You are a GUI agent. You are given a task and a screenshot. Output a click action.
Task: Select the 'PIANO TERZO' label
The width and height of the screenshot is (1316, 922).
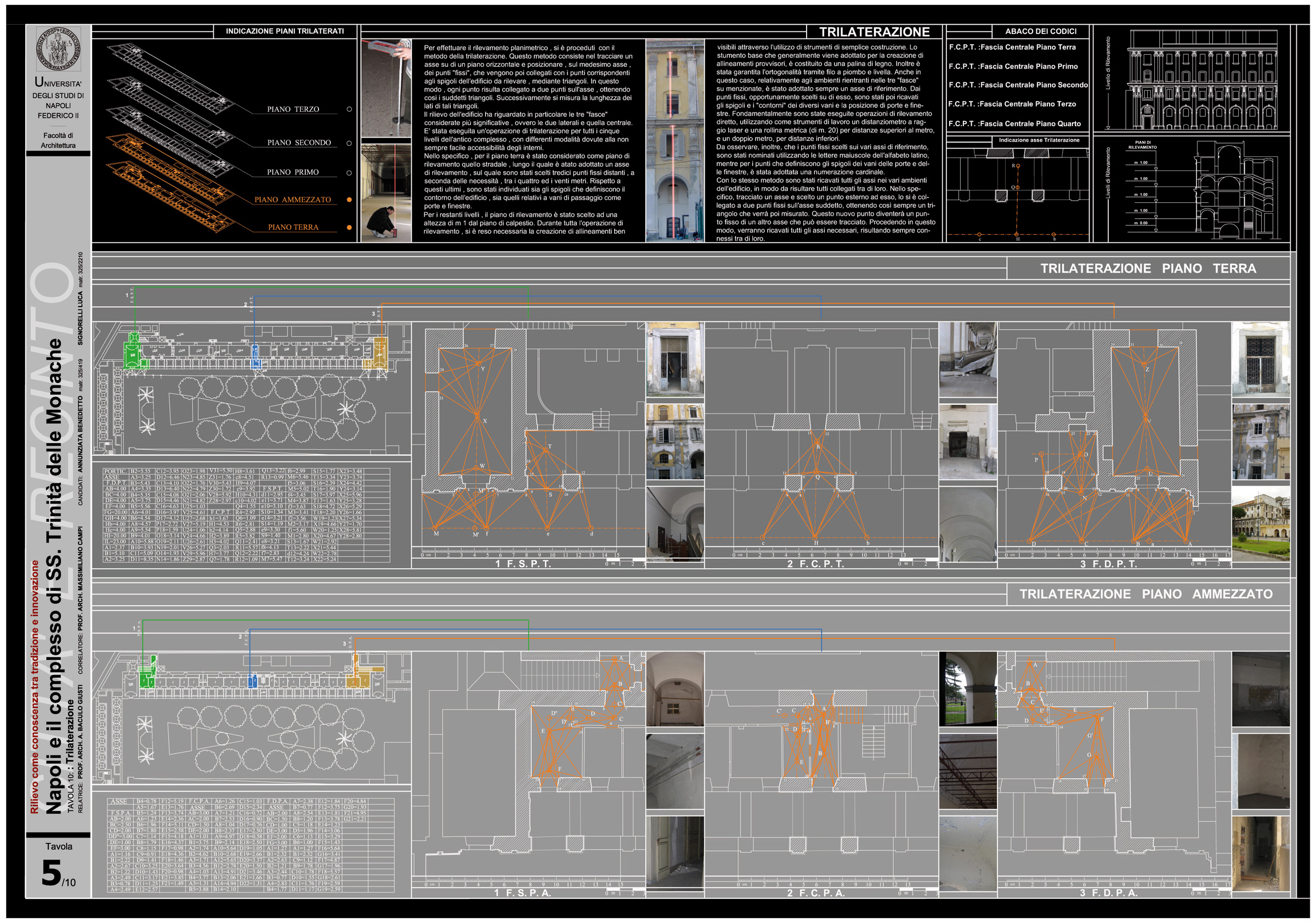coord(293,109)
